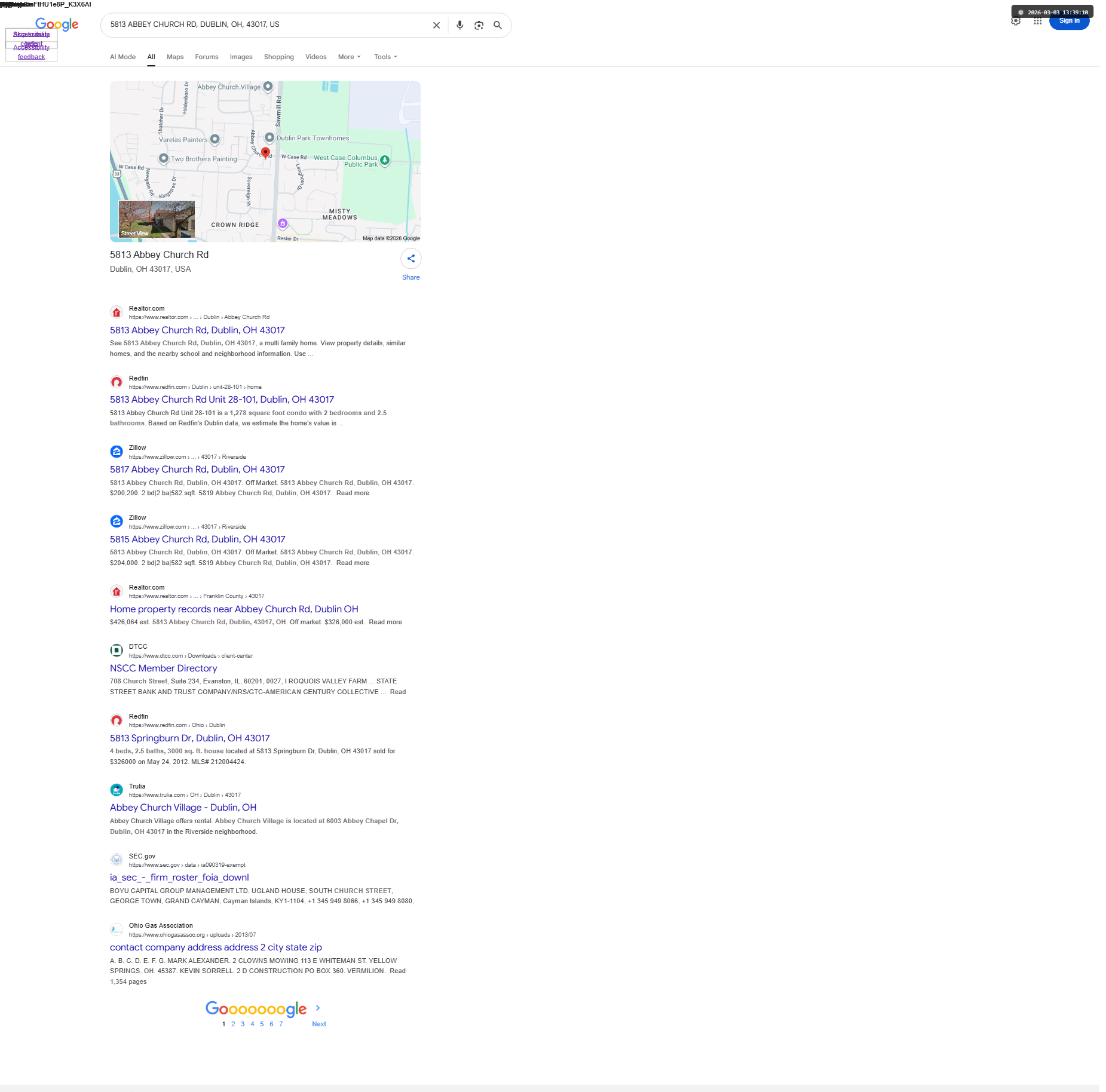Open the Google apps grid icon
Viewport: 1106px width, 1092px height.
pos(1037,21)
